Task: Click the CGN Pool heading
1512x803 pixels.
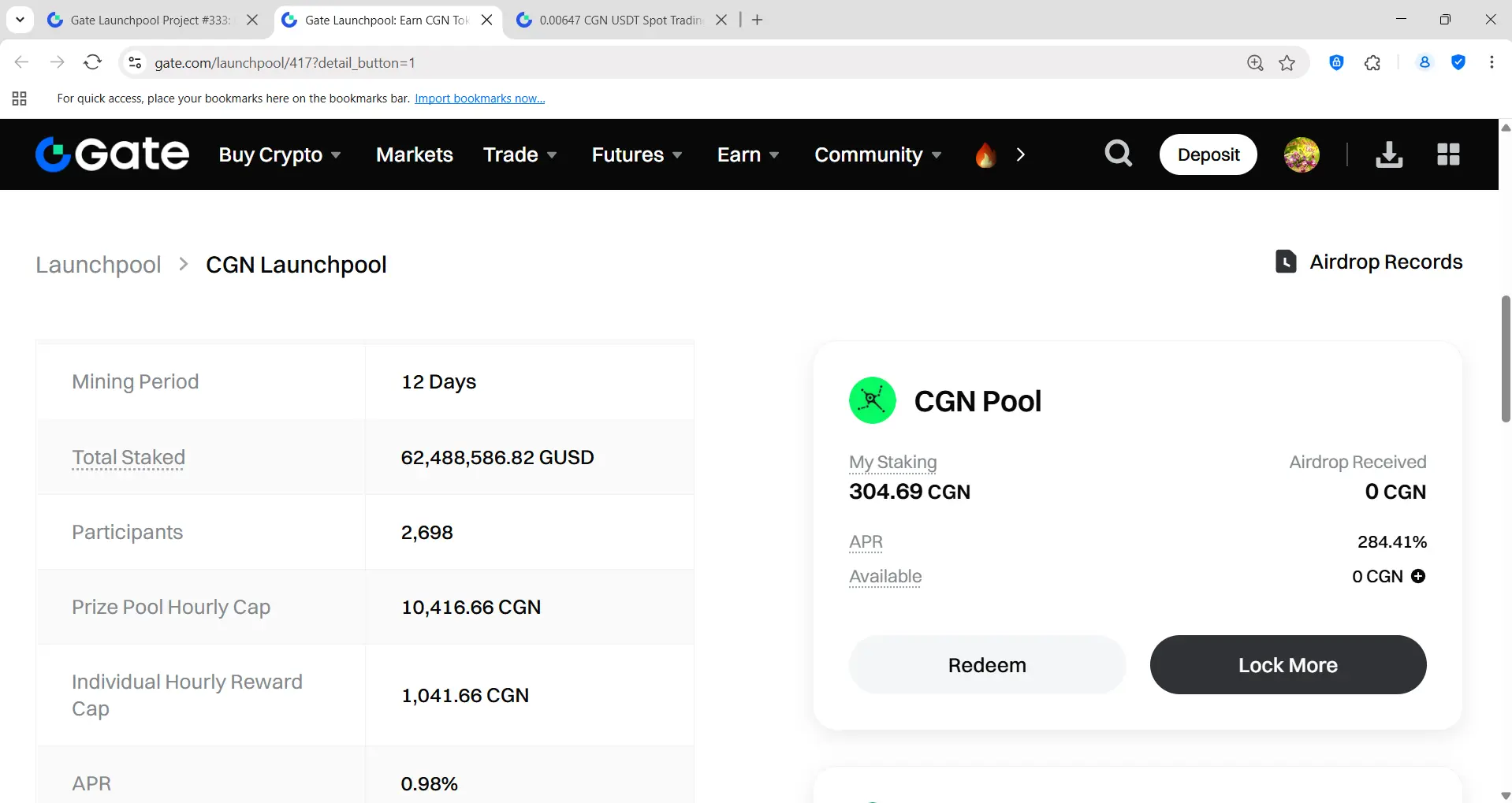Action: [978, 401]
